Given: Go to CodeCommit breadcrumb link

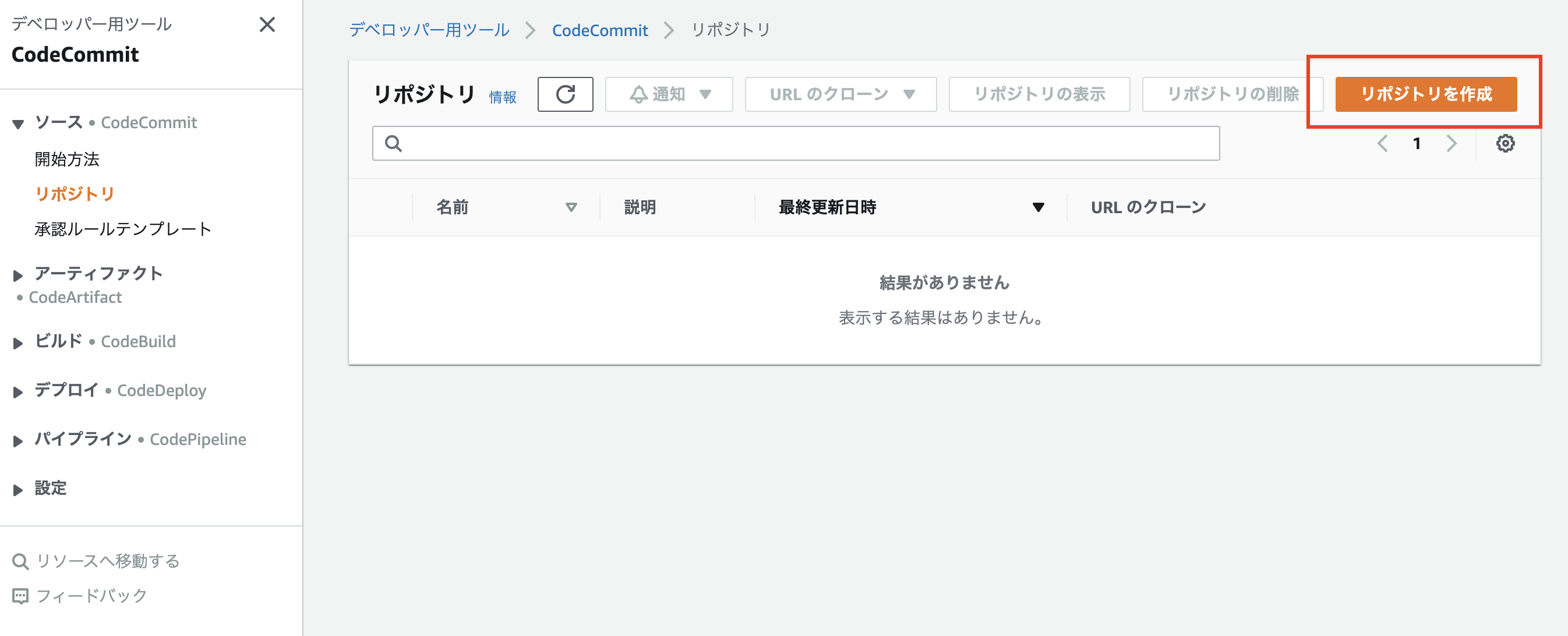Looking at the screenshot, I should [x=599, y=30].
